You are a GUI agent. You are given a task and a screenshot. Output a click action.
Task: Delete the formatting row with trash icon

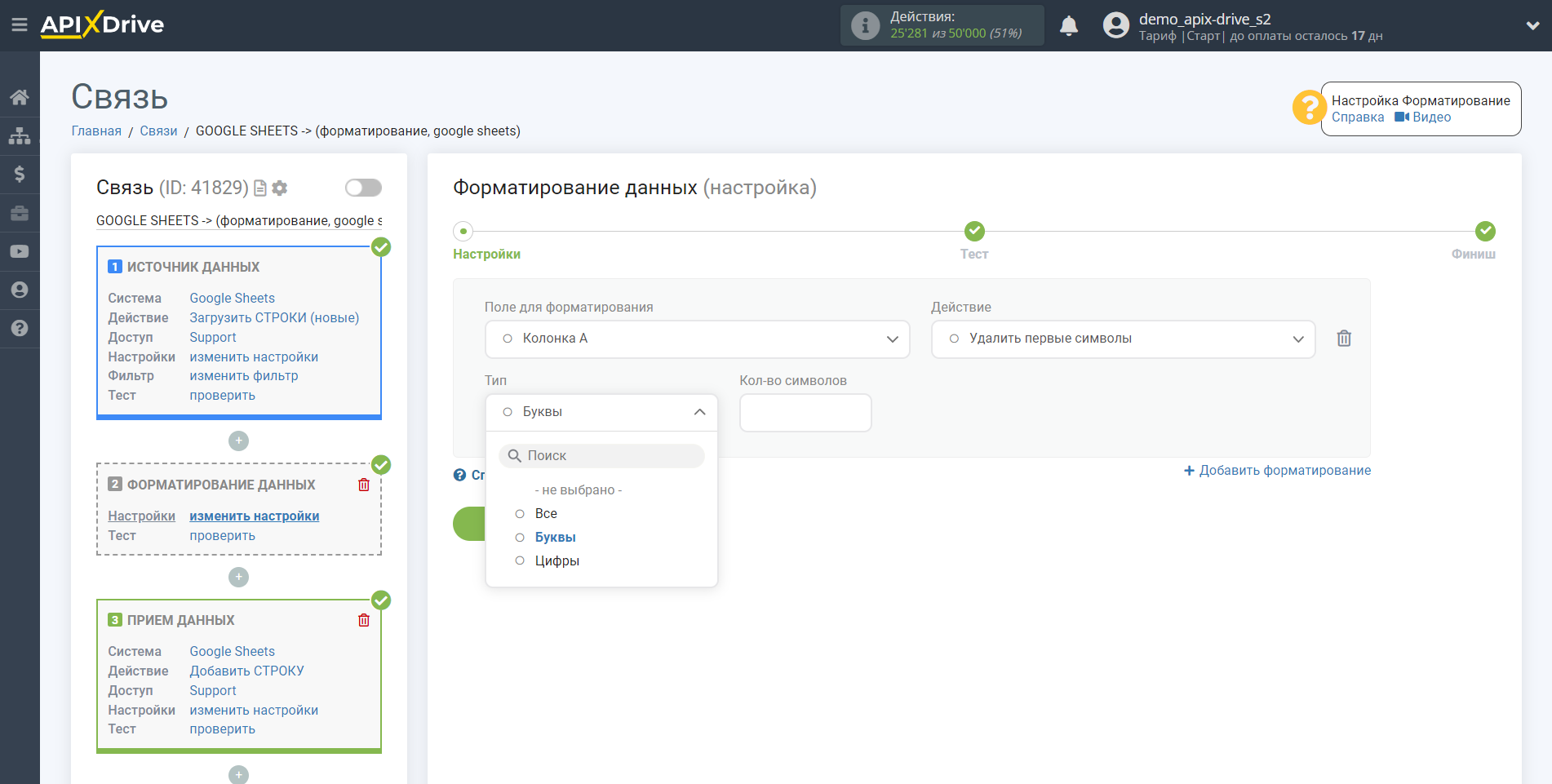point(1344,338)
